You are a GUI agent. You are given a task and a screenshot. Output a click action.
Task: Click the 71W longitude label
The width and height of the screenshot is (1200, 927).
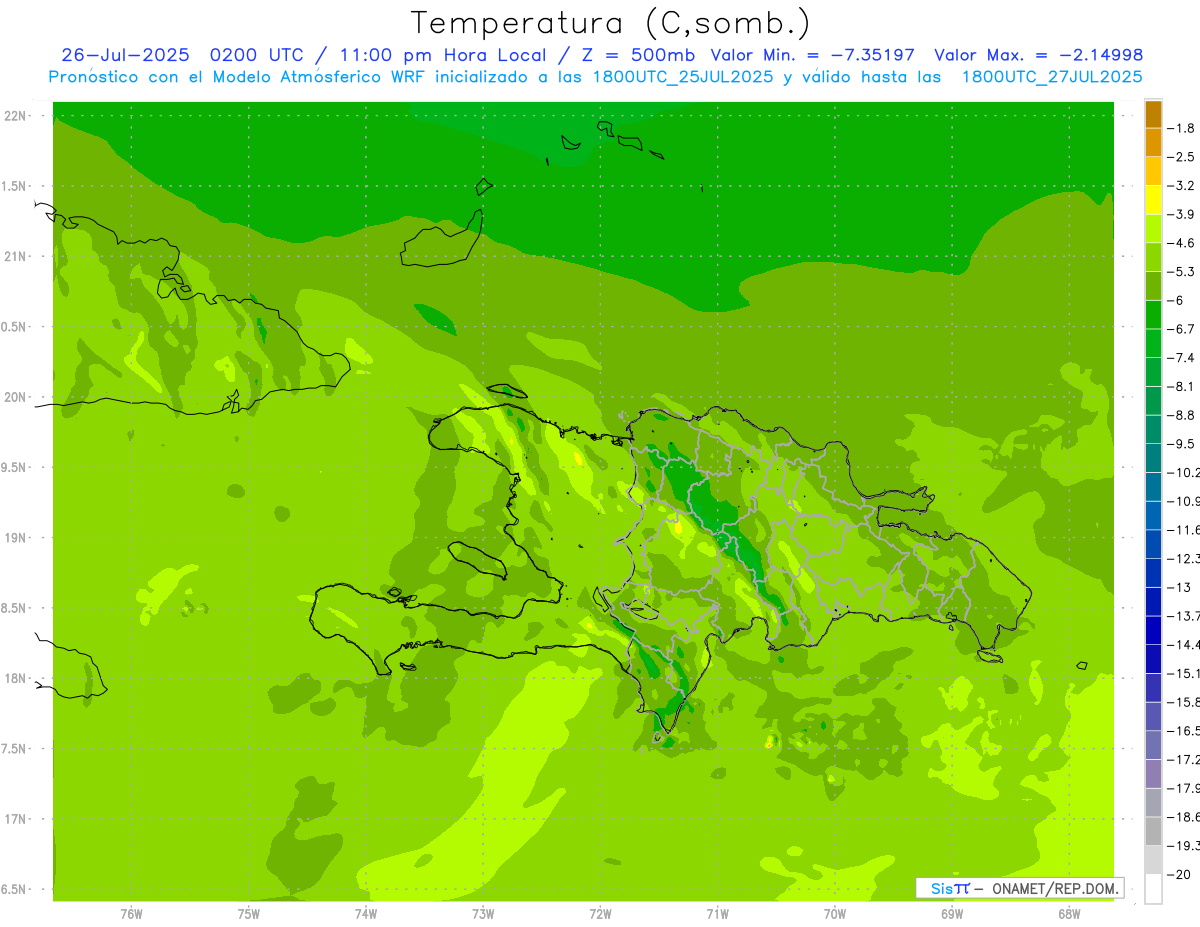[717, 914]
